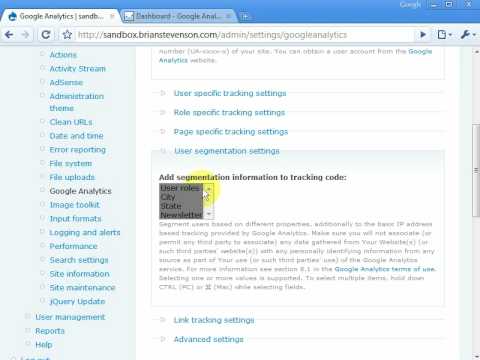
Task: Bookmark this page with the star icon
Action: coord(67,35)
